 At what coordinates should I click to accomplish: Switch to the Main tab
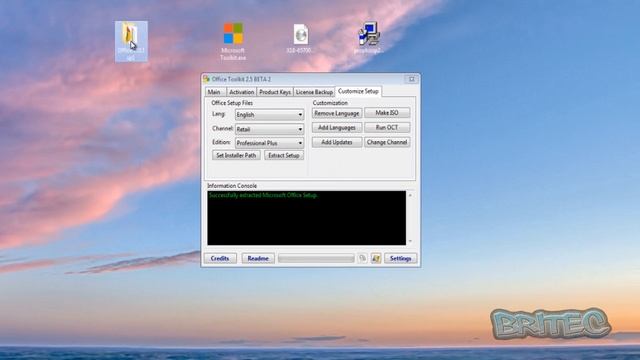(x=215, y=92)
